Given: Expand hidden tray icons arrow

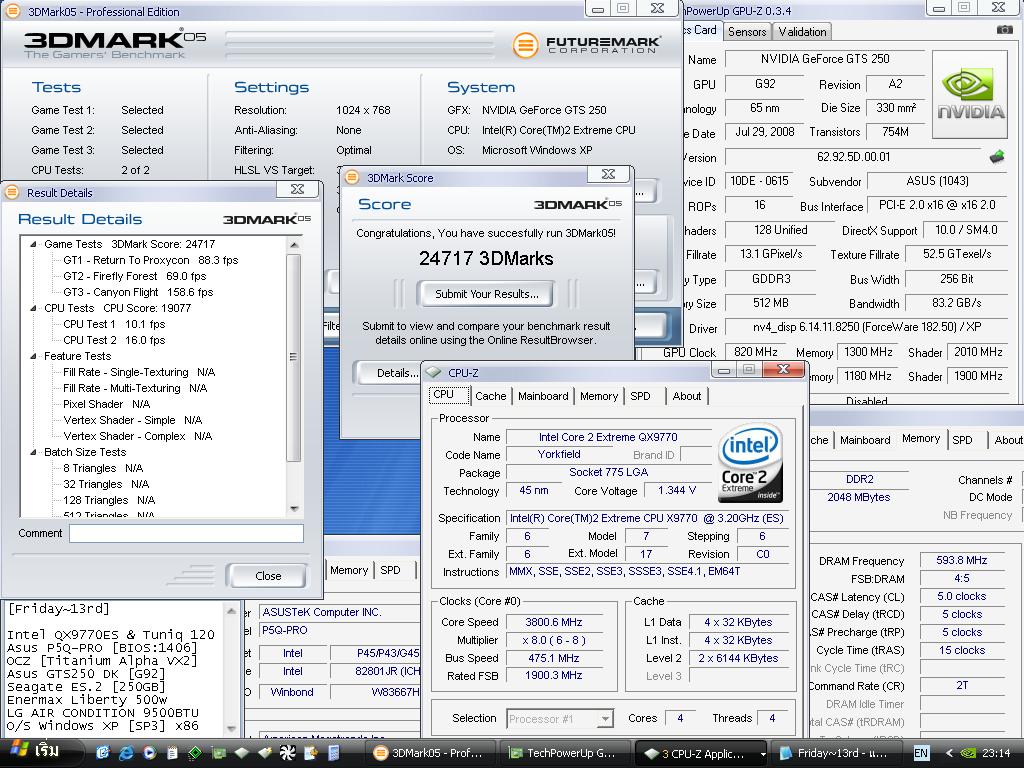Looking at the screenshot, I should pos(949,753).
